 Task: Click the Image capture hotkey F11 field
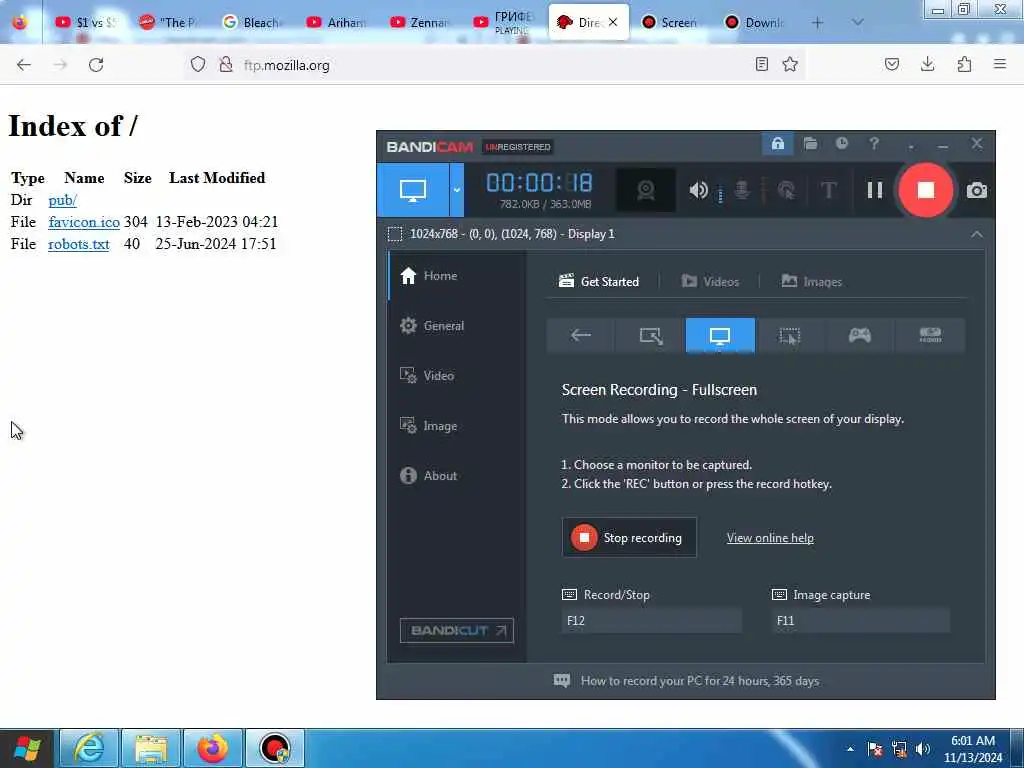coord(860,620)
